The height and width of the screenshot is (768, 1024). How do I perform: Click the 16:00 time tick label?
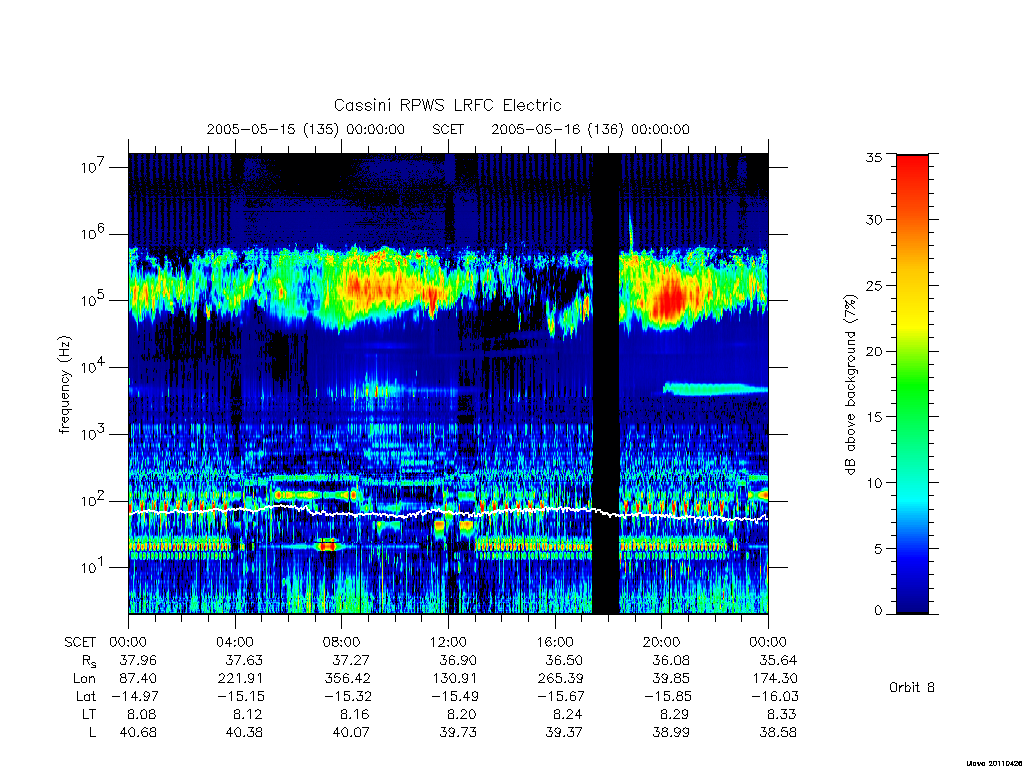pyautogui.click(x=555, y=642)
